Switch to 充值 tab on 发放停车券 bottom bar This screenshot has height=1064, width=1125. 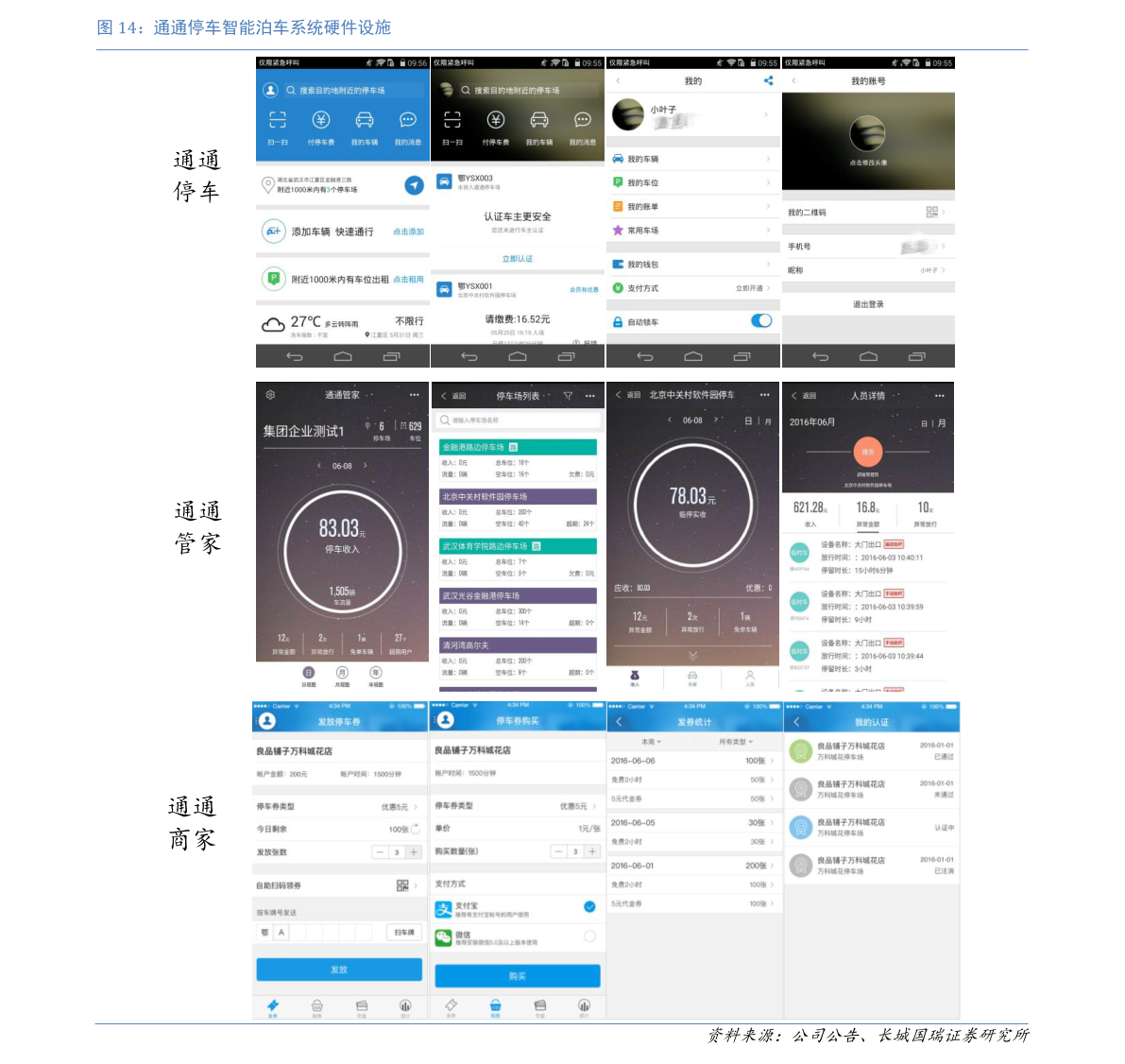point(362,1008)
